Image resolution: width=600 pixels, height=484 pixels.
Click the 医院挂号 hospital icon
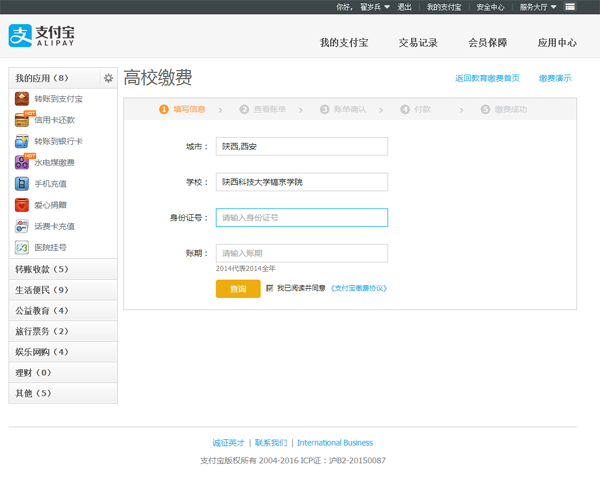tap(22, 247)
